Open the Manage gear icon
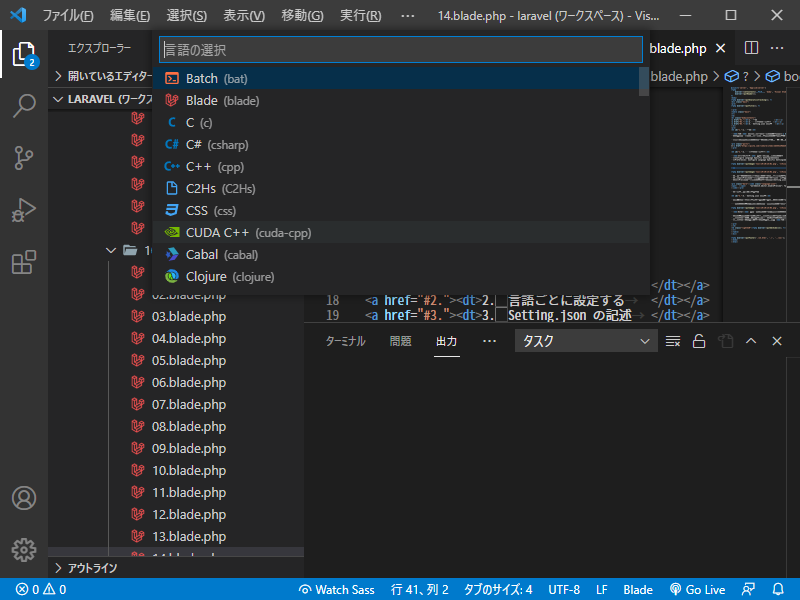Image resolution: width=800 pixels, height=600 pixels. pyautogui.click(x=24, y=550)
